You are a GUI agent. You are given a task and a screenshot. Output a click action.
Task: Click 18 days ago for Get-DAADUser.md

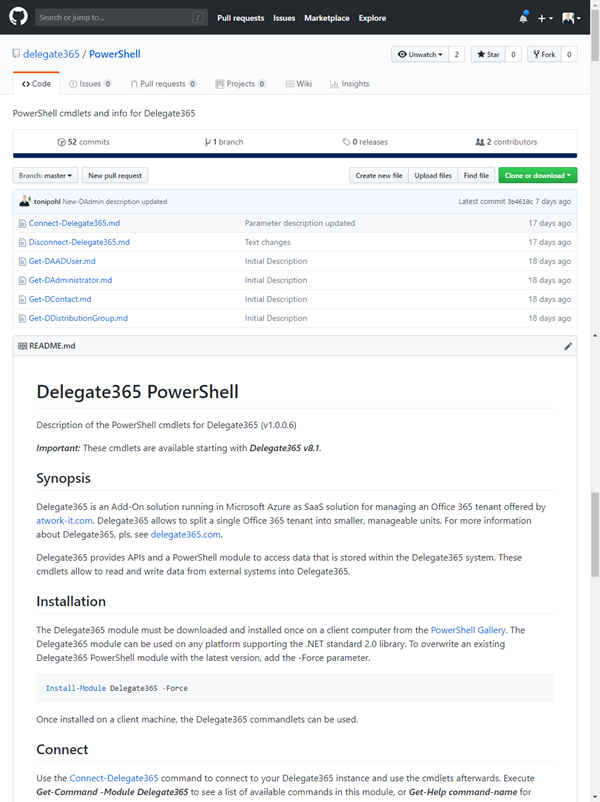pyautogui.click(x=549, y=261)
